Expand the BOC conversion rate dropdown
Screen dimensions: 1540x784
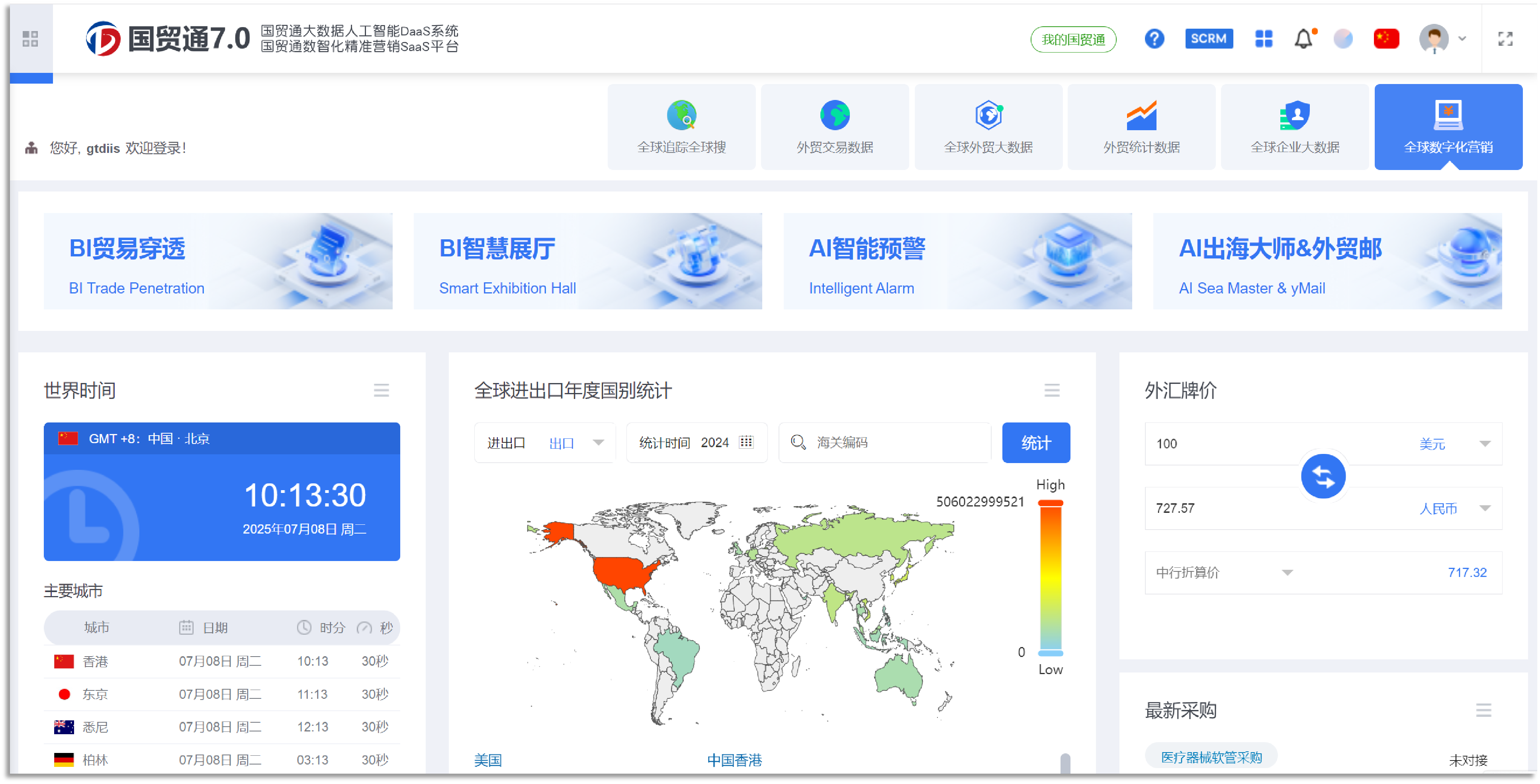pyautogui.click(x=1287, y=573)
